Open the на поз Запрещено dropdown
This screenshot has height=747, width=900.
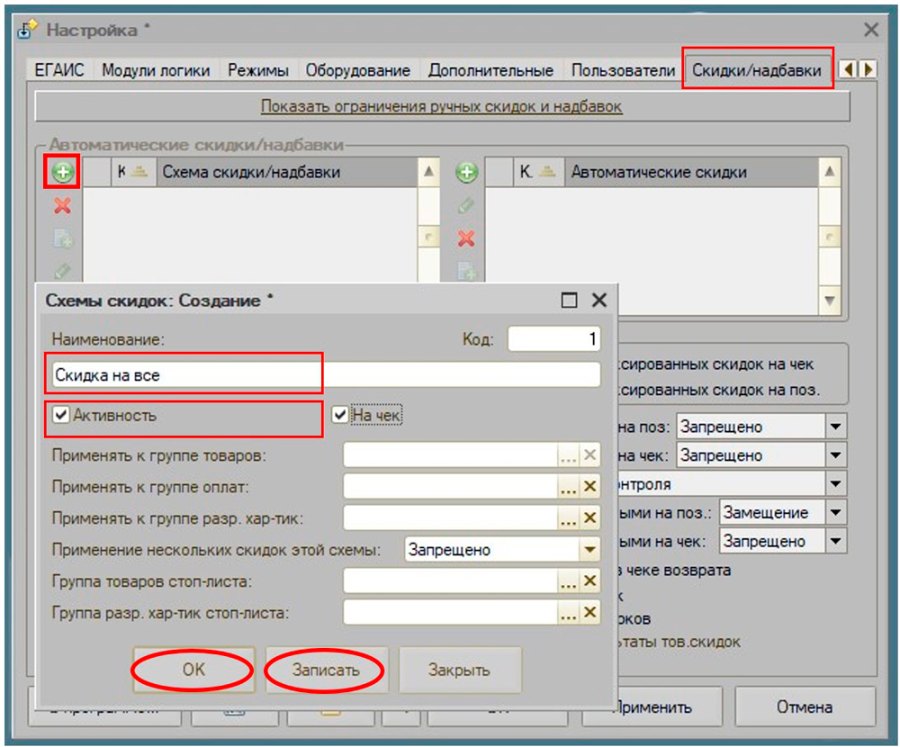click(836, 426)
